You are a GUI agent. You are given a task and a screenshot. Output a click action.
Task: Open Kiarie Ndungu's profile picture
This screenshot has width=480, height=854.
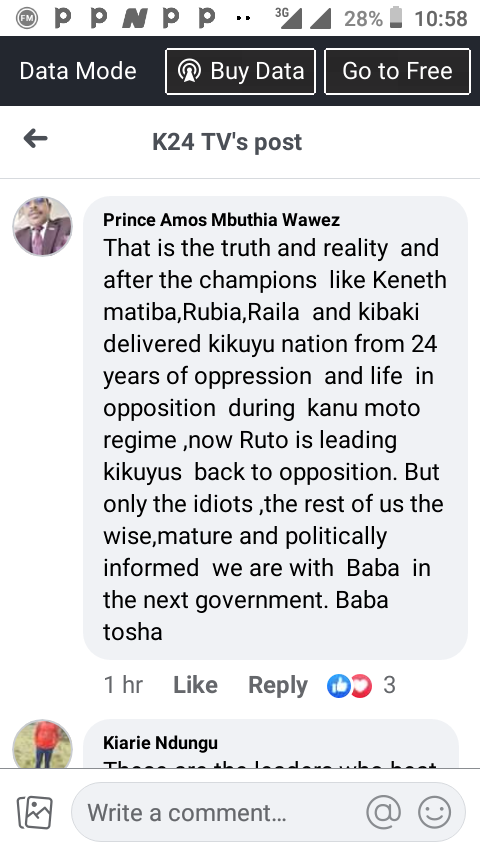pos(42,744)
